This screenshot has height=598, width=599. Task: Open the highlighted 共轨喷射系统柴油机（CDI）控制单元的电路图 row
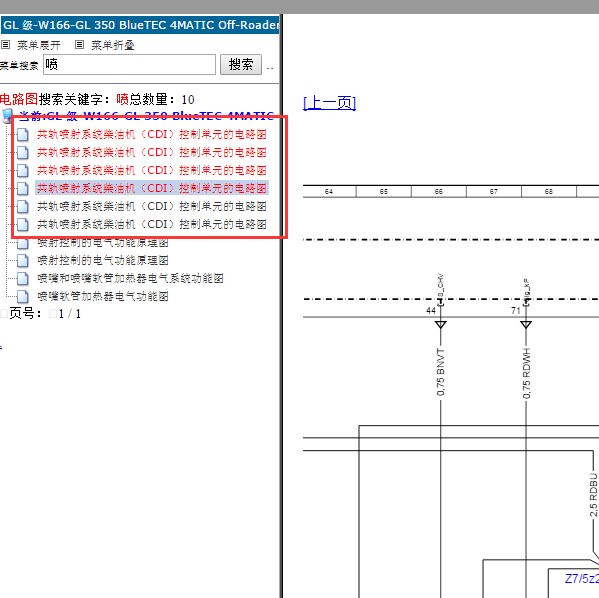152,188
